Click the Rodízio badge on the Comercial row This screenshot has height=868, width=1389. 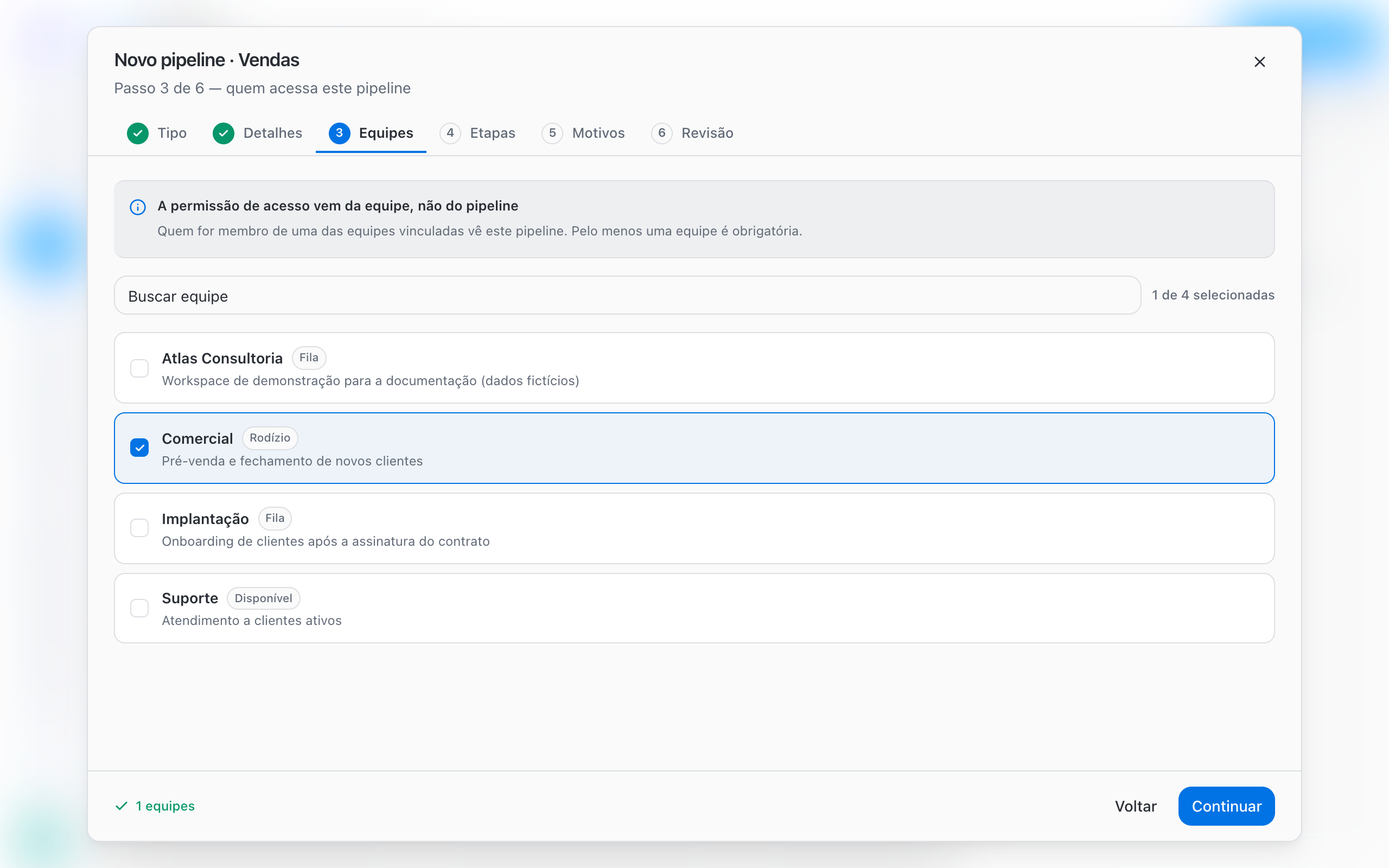pyautogui.click(x=270, y=438)
